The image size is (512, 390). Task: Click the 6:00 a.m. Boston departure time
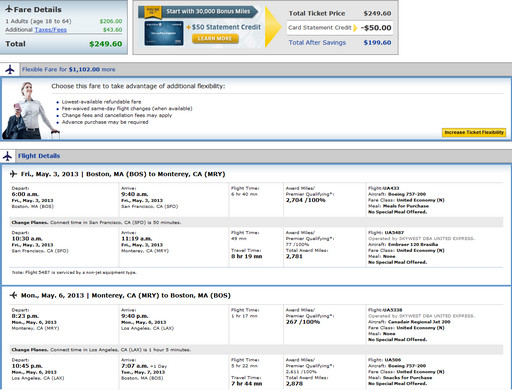coord(25,194)
